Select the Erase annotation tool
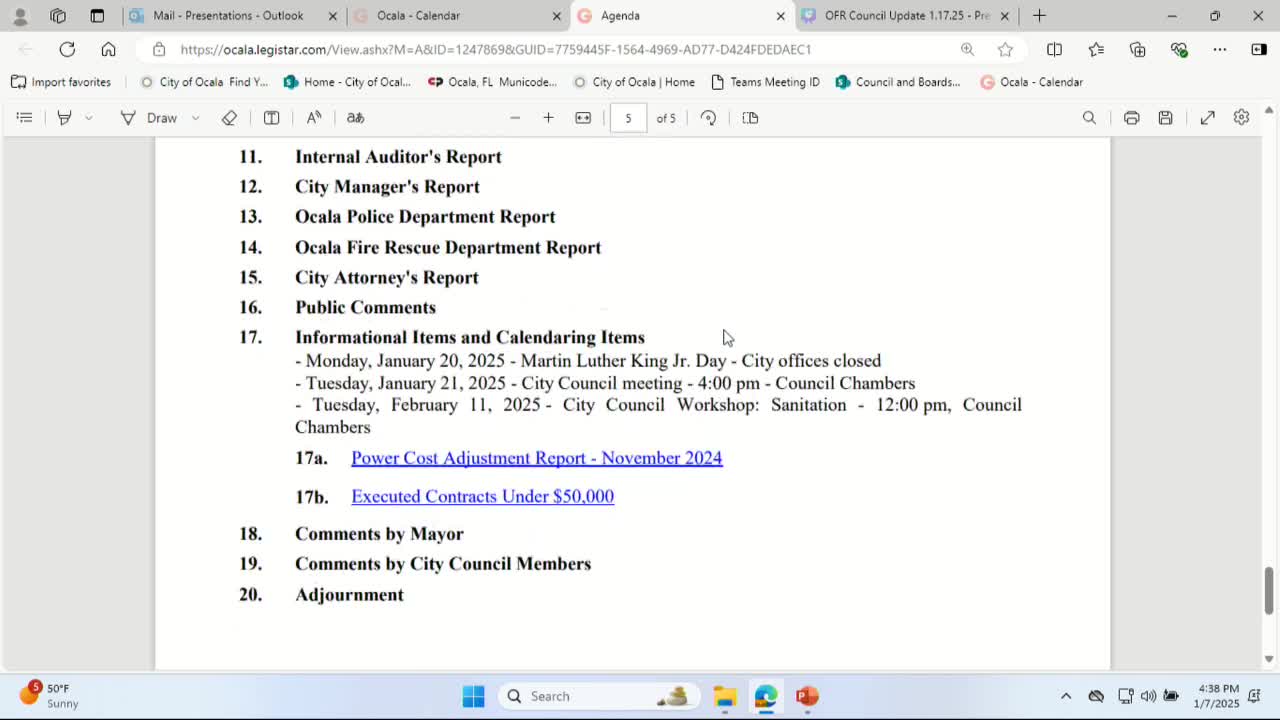Image resolution: width=1280 pixels, height=720 pixels. pos(229,117)
